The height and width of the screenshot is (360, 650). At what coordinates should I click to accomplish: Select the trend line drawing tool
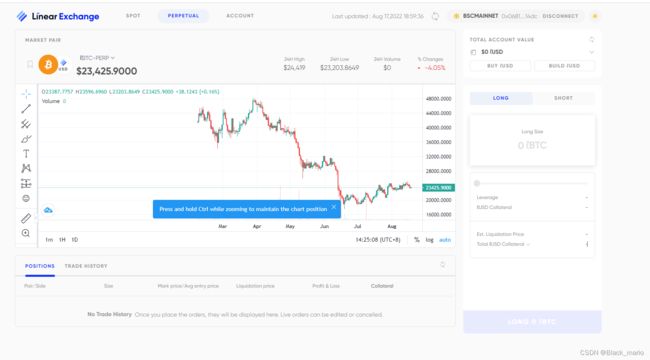pyautogui.click(x=26, y=109)
